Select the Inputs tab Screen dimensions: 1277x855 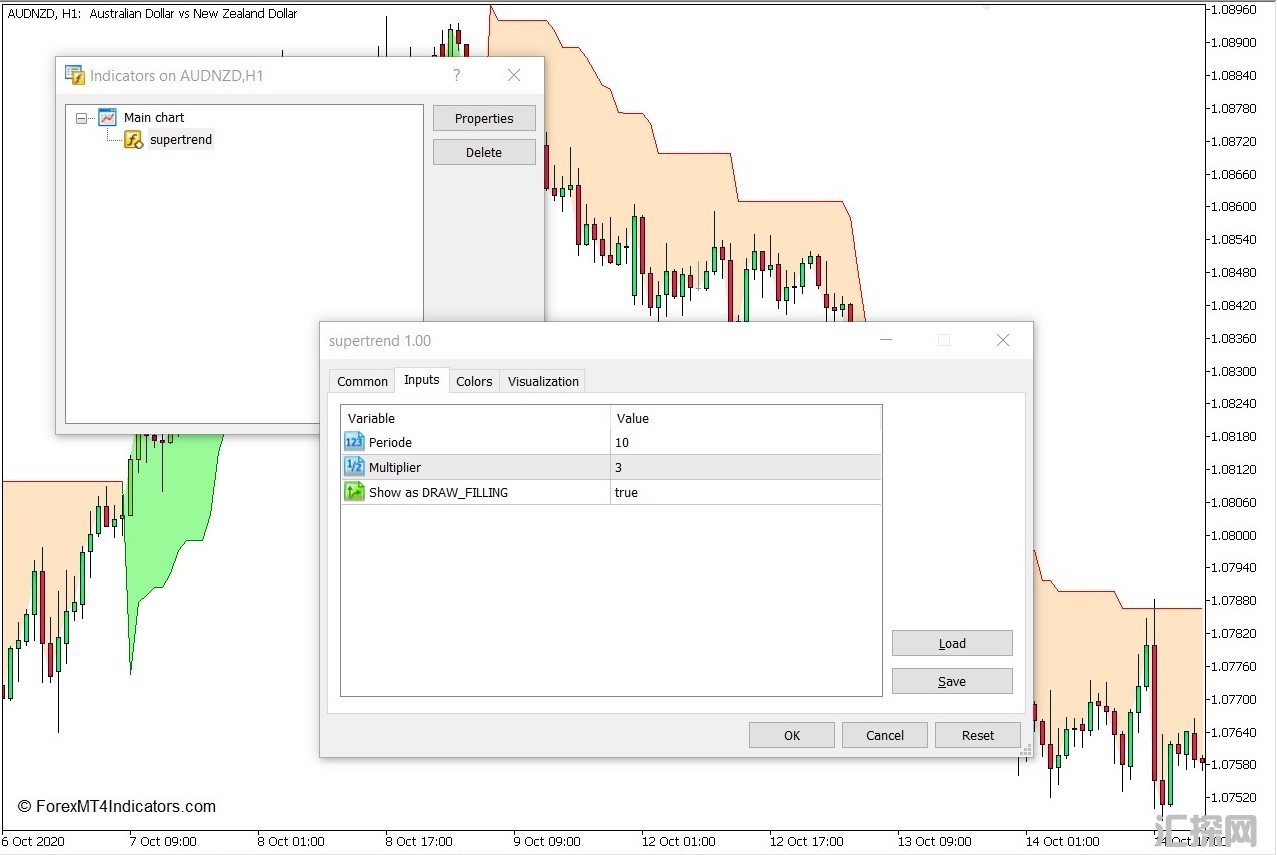click(421, 380)
